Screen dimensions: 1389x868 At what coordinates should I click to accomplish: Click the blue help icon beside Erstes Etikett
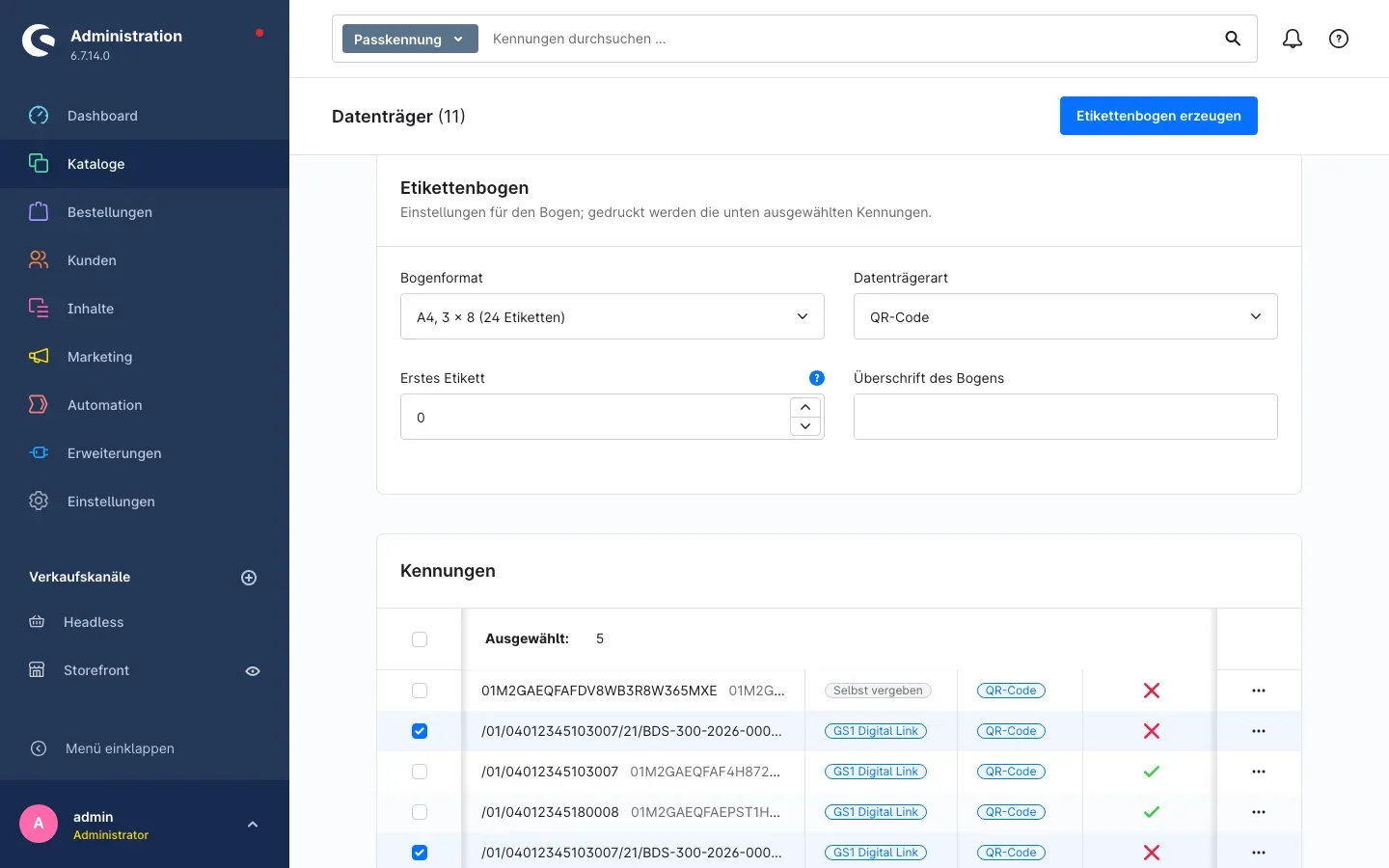coord(817,378)
